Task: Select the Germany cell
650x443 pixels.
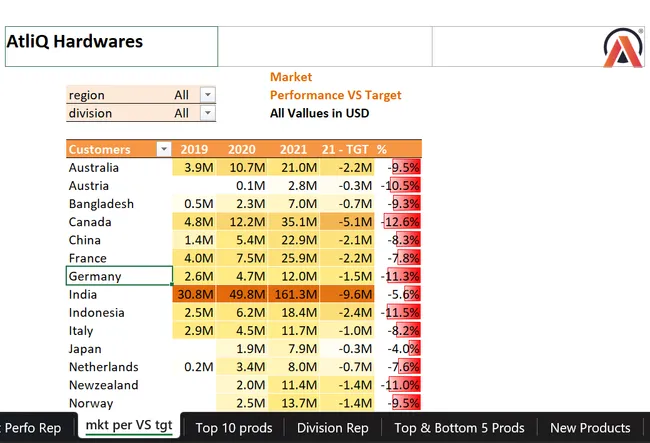Action: click(x=119, y=276)
